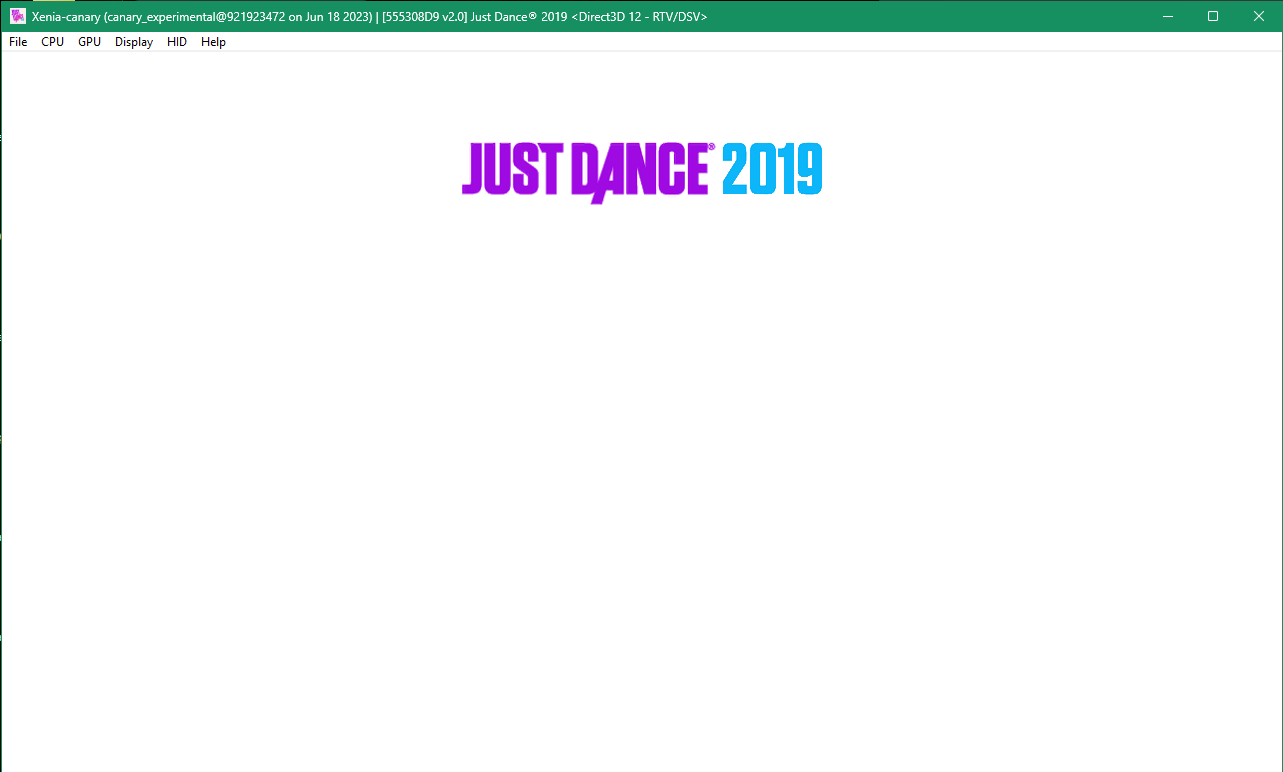Maximize the Xenia window

tap(1212, 16)
